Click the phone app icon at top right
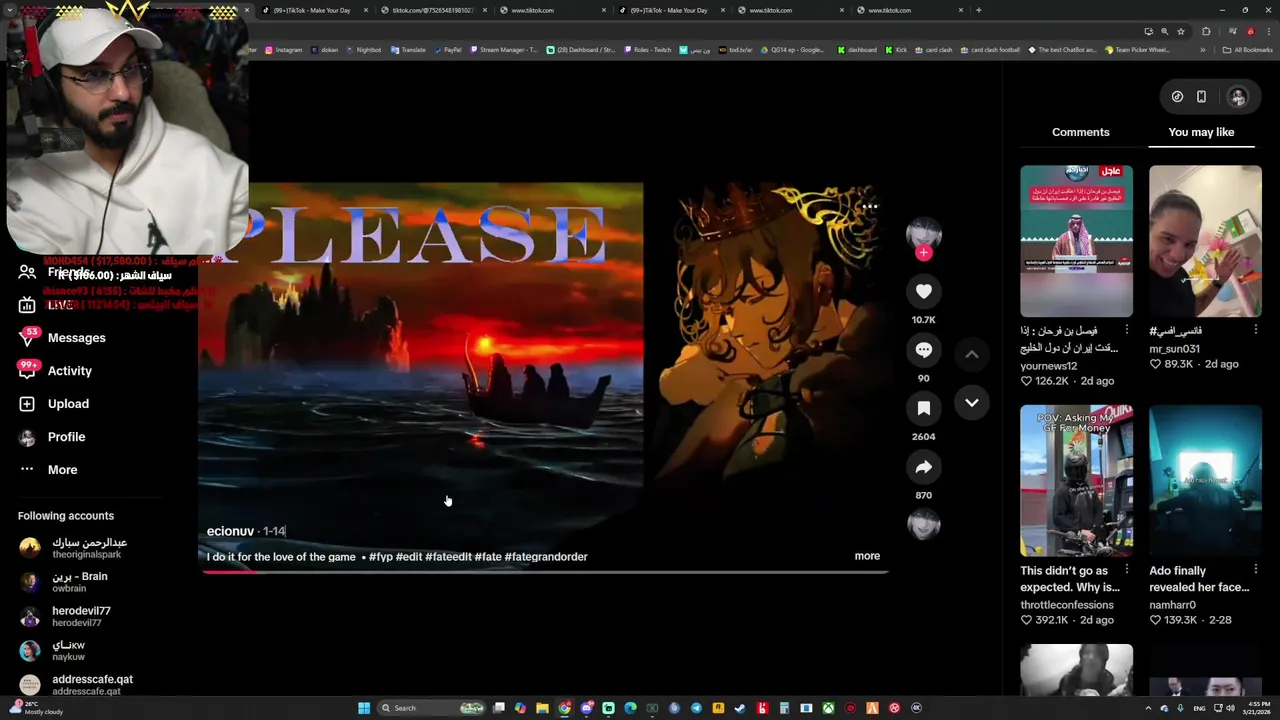The width and height of the screenshot is (1280, 720). click(x=1201, y=97)
